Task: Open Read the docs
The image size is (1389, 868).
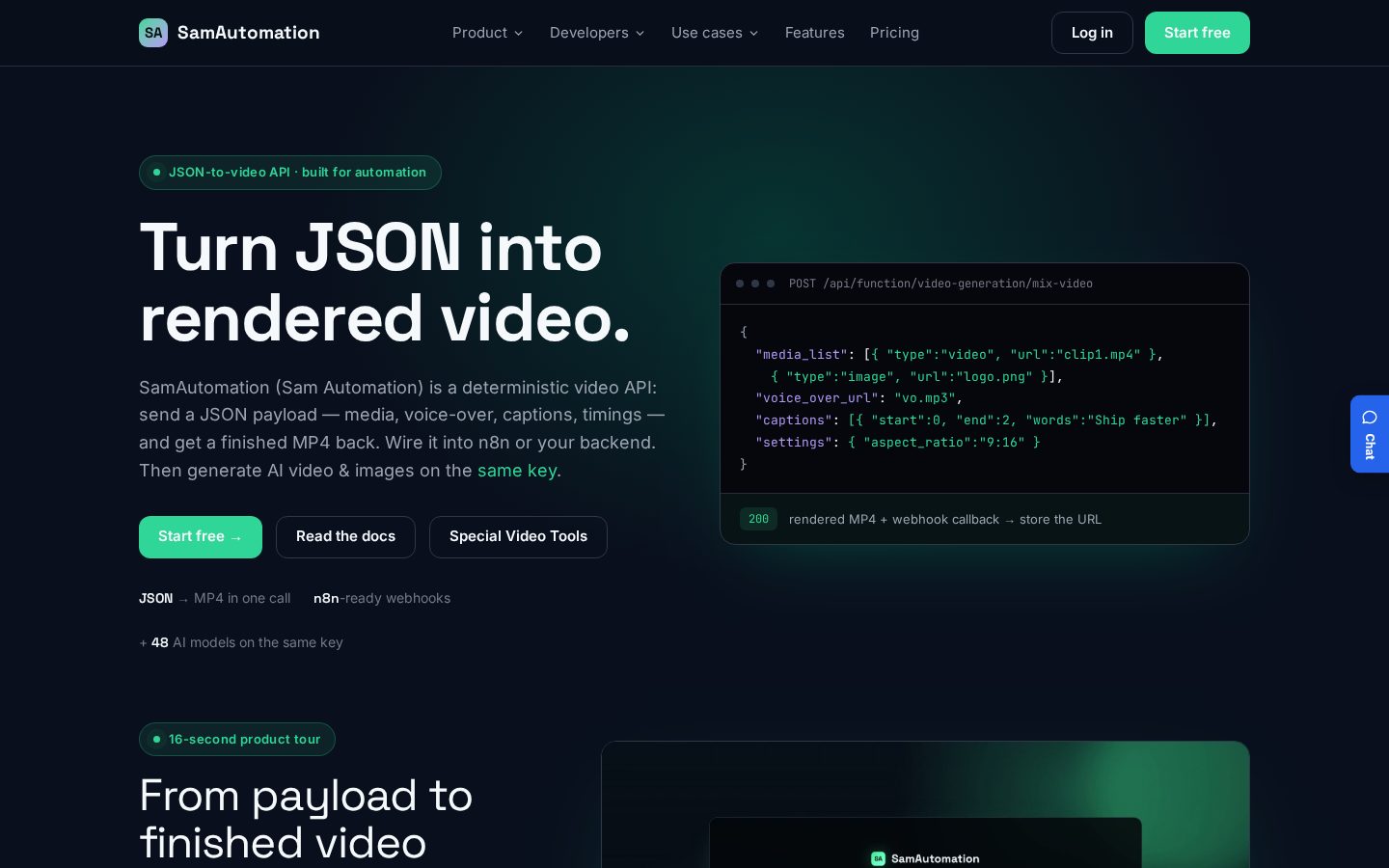Action: point(345,537)
